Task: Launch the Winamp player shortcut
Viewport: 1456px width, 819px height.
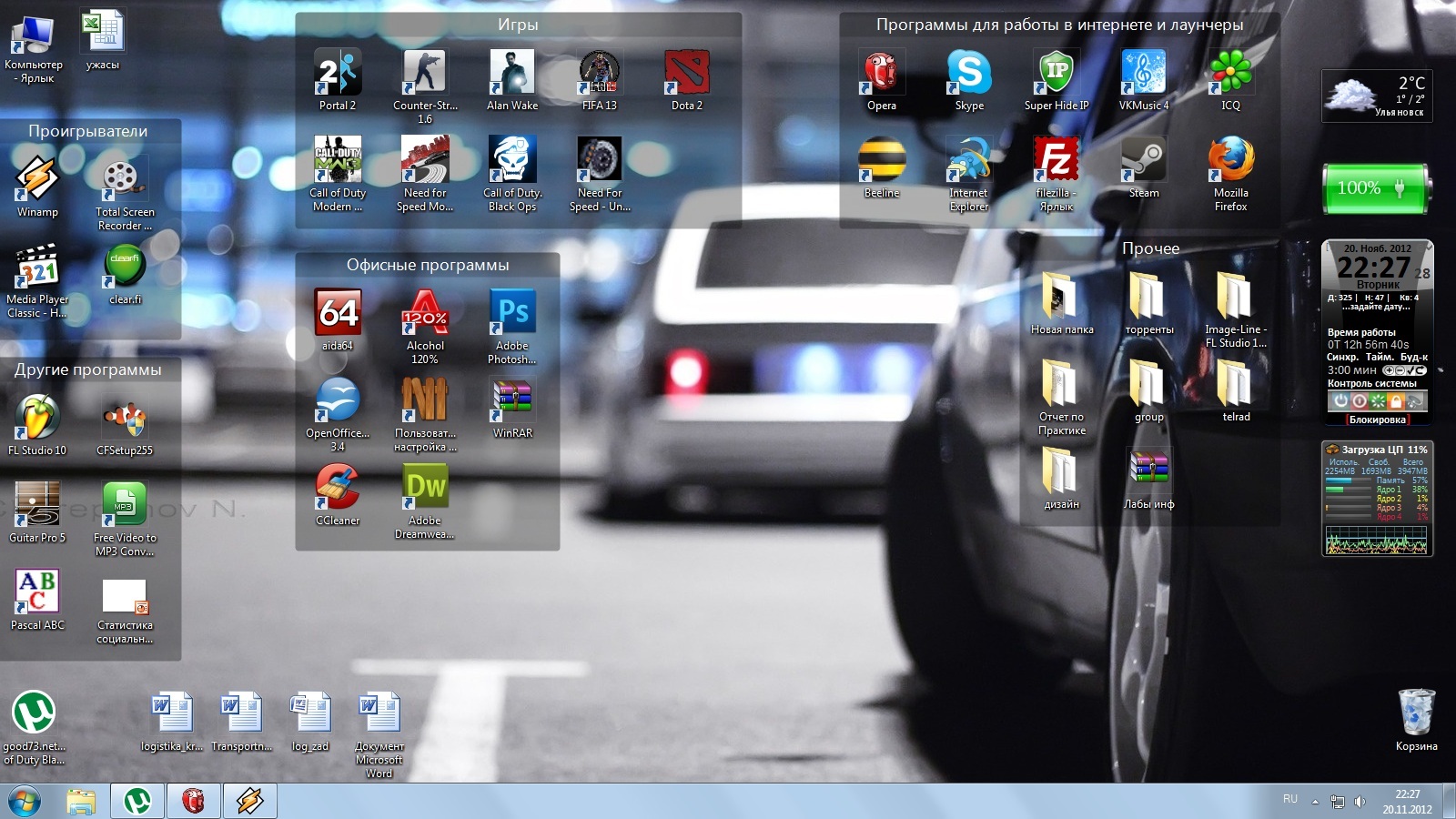Action: (37, 179)
